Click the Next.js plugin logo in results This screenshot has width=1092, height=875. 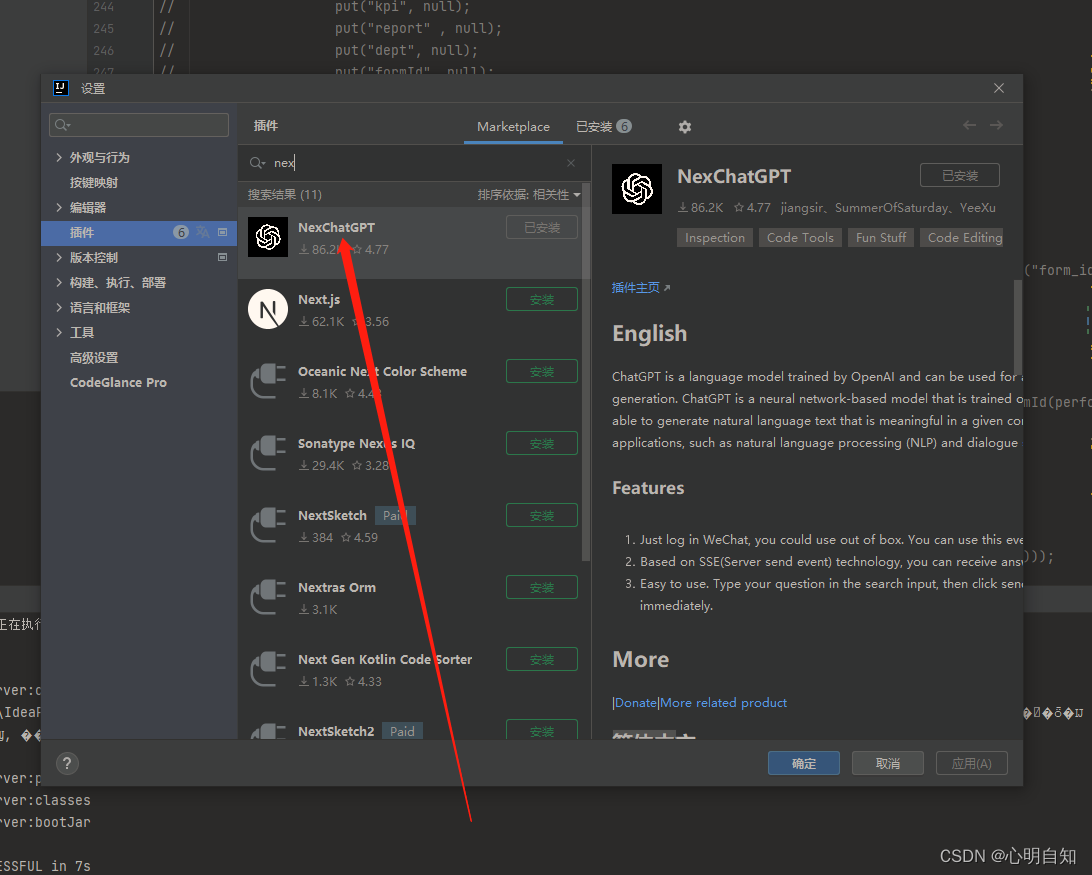point(267,309)
